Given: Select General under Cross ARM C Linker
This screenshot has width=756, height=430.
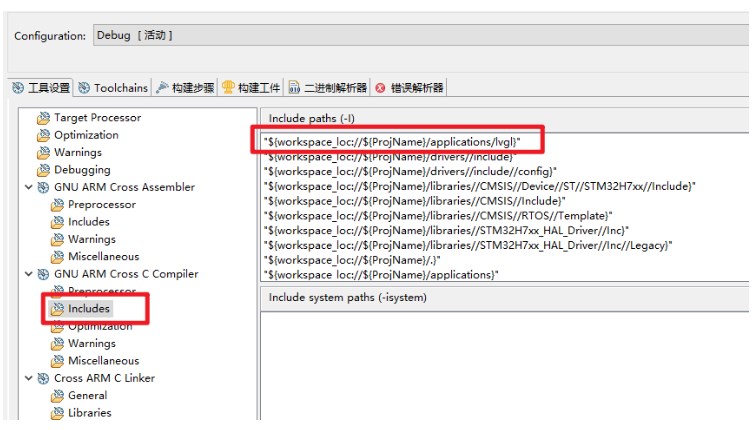Looking at the screenshot, I should click(x=88, y=395).
